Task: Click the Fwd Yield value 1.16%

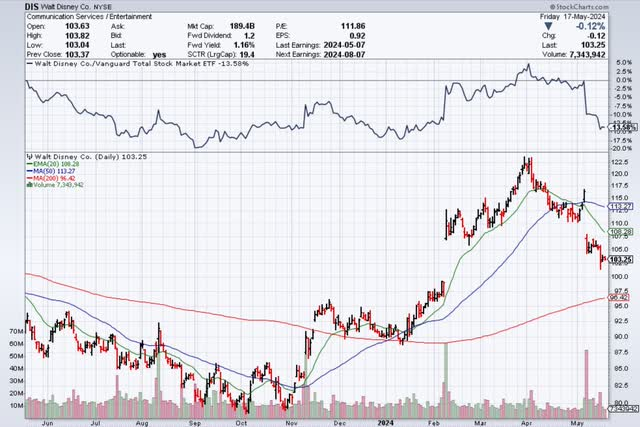Action: [244, 45]
